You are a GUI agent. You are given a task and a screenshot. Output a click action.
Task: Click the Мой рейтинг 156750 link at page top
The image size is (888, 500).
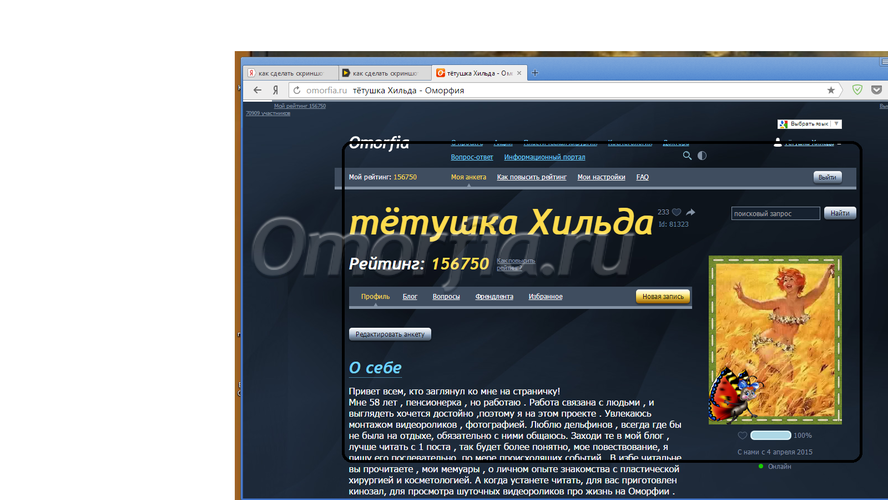point(300,106)
